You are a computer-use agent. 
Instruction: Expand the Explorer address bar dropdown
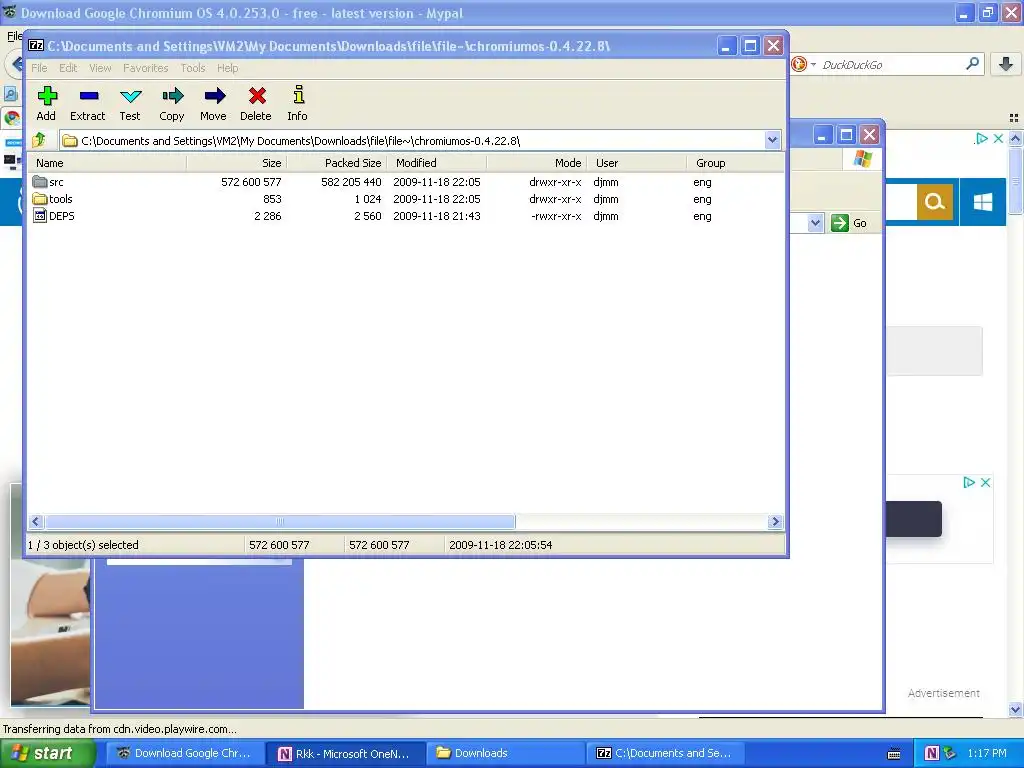tap(815, 223)
